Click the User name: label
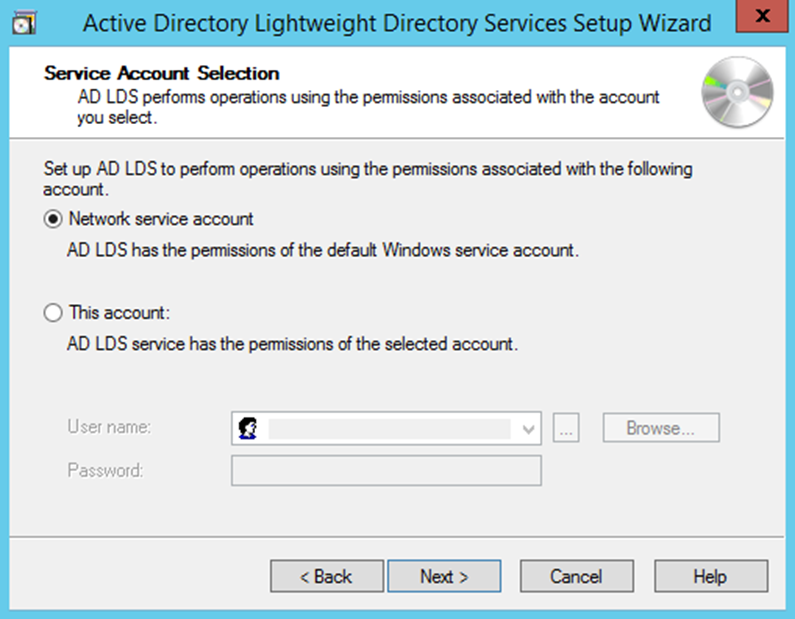Image resolution: width=795 pixels, height=619 pixels. click(109, 427)
